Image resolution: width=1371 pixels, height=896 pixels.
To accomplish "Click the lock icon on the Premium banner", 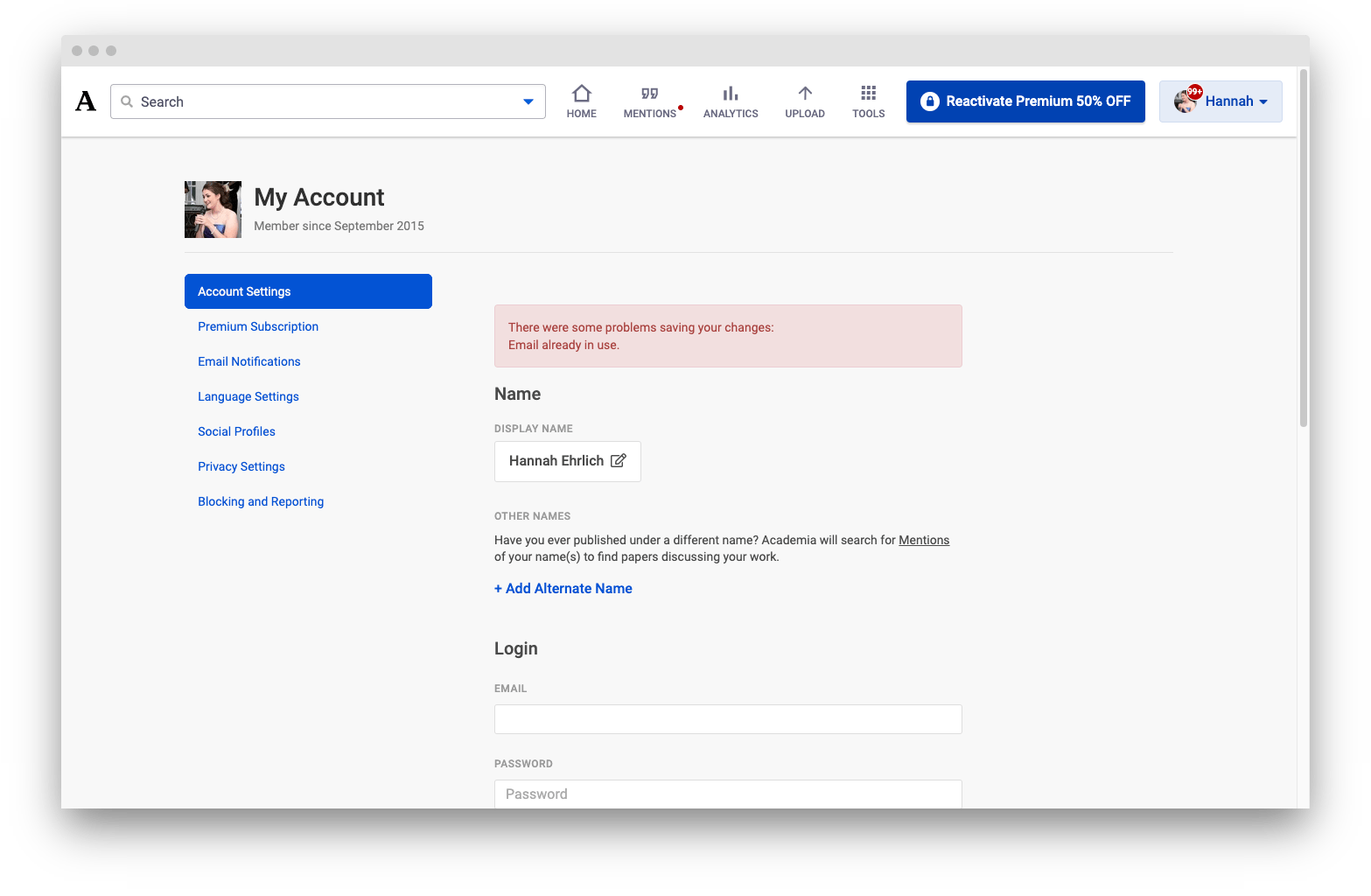I will pos(928,101).
